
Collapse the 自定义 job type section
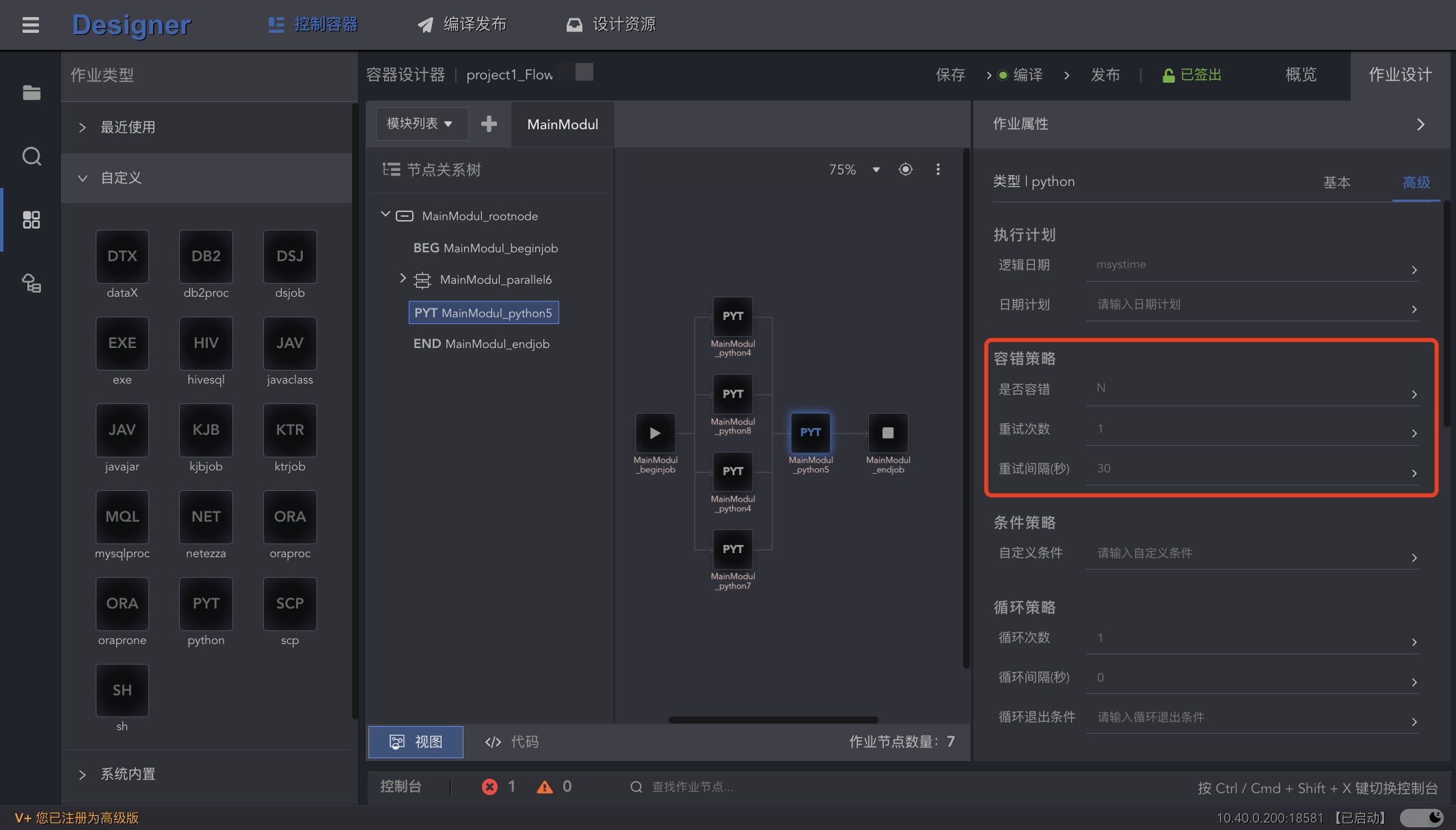(x=83, y=178)
